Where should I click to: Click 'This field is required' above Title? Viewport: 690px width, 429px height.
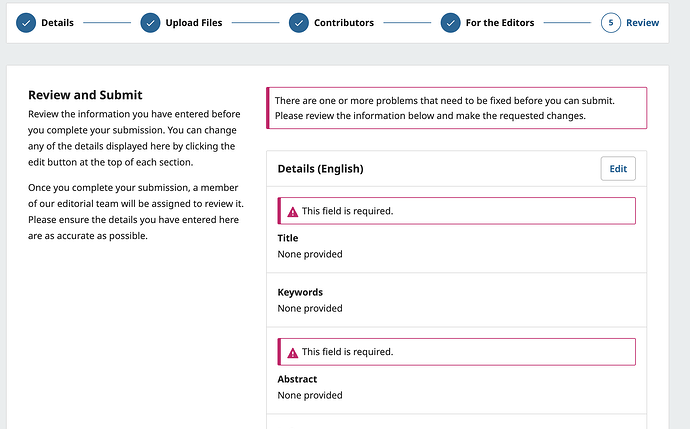[x=347, y=211]
